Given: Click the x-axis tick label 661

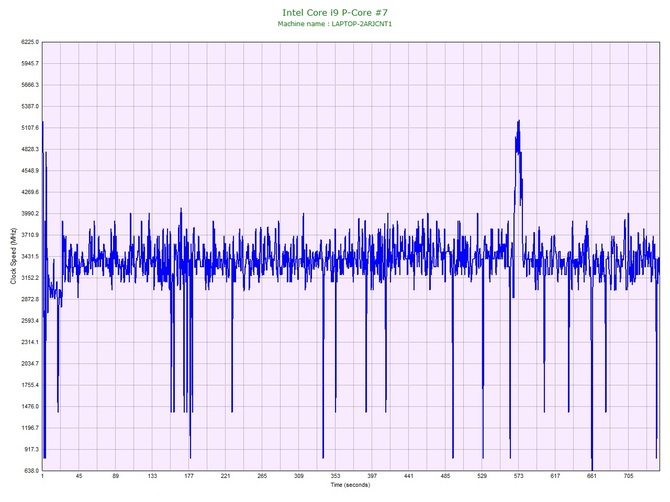Looking at the screenshot, I should (592, 476).
